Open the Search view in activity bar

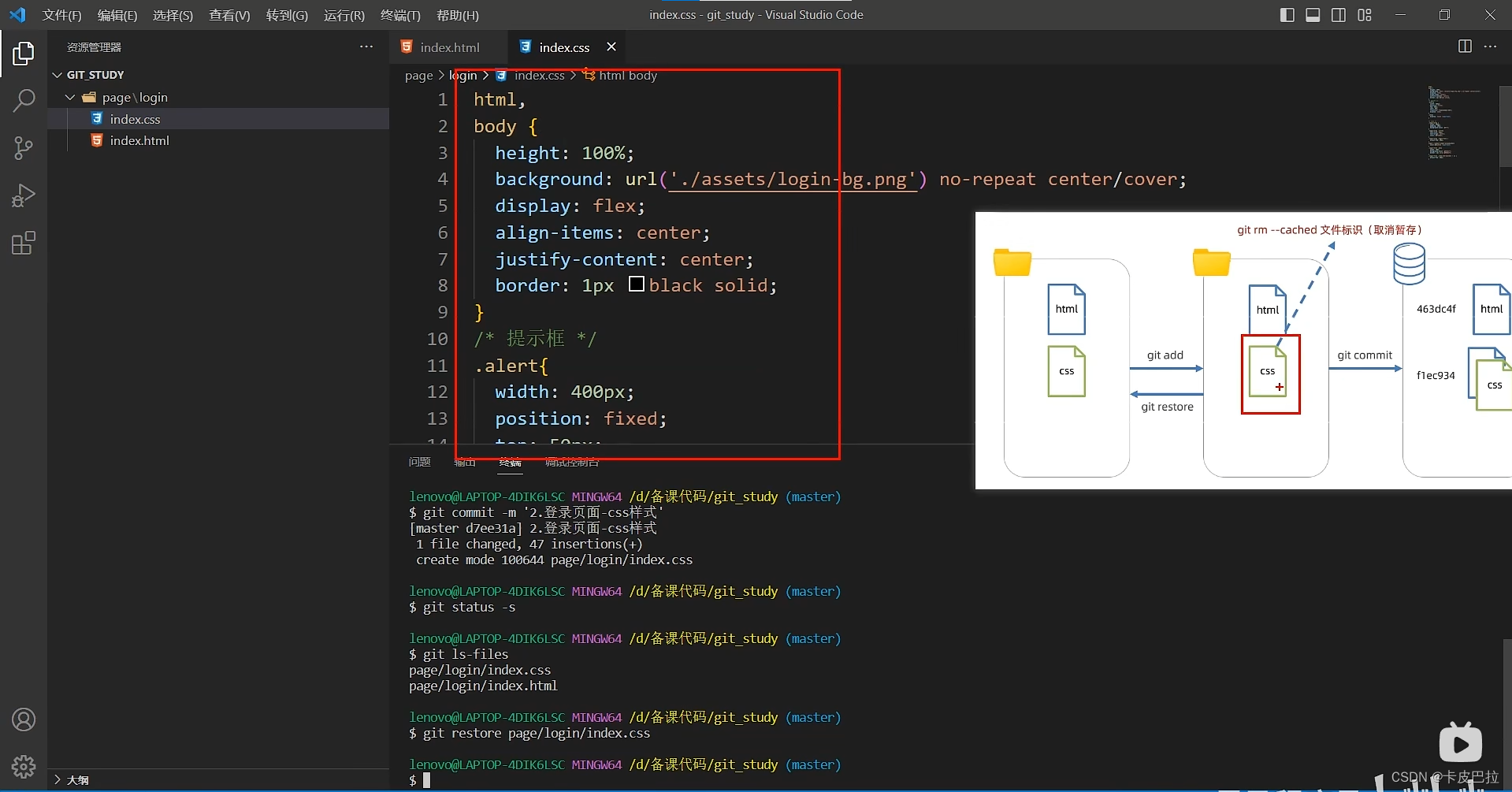24,100
